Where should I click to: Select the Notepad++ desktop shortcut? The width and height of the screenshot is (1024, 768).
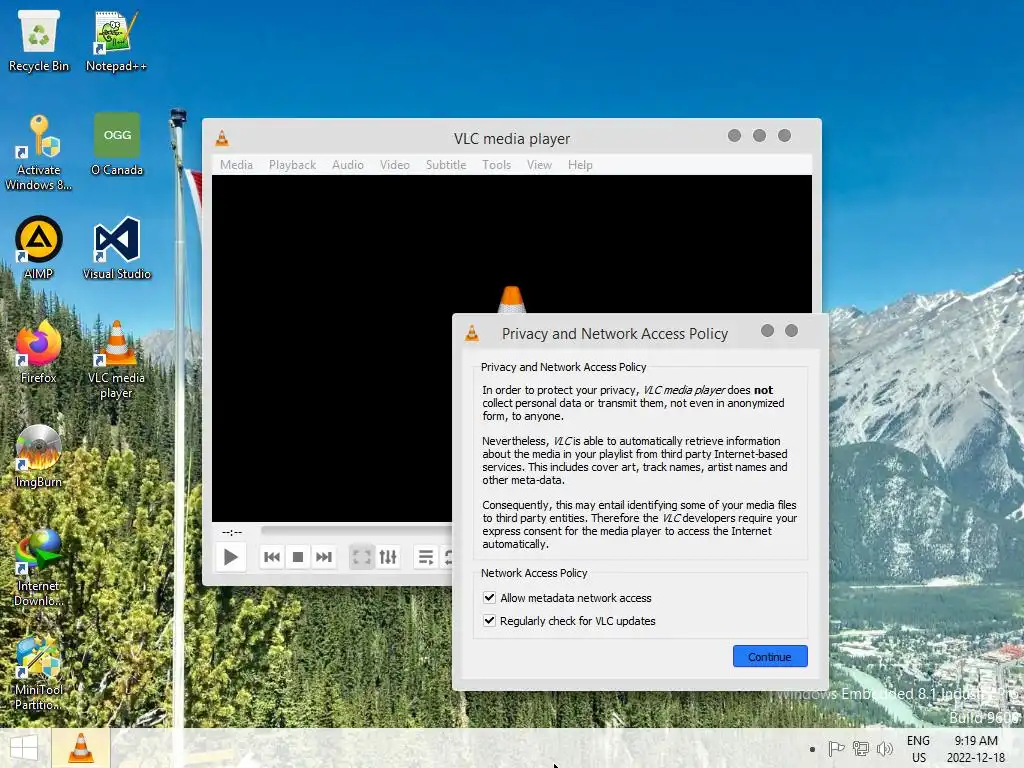116,40
